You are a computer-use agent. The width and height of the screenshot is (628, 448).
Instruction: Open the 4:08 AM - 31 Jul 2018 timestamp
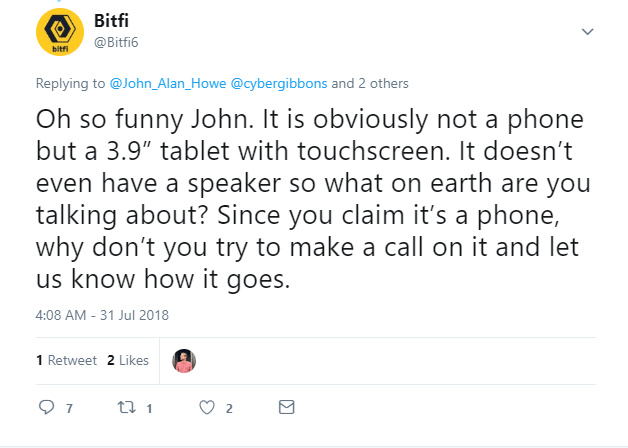[x=102, y=314]
